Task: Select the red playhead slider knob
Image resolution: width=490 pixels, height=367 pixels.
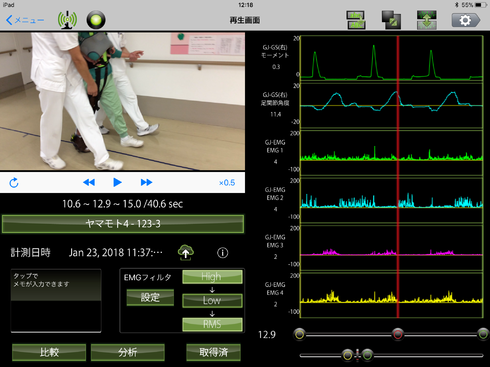Action: pyautogui.click(x=397, y=334)
